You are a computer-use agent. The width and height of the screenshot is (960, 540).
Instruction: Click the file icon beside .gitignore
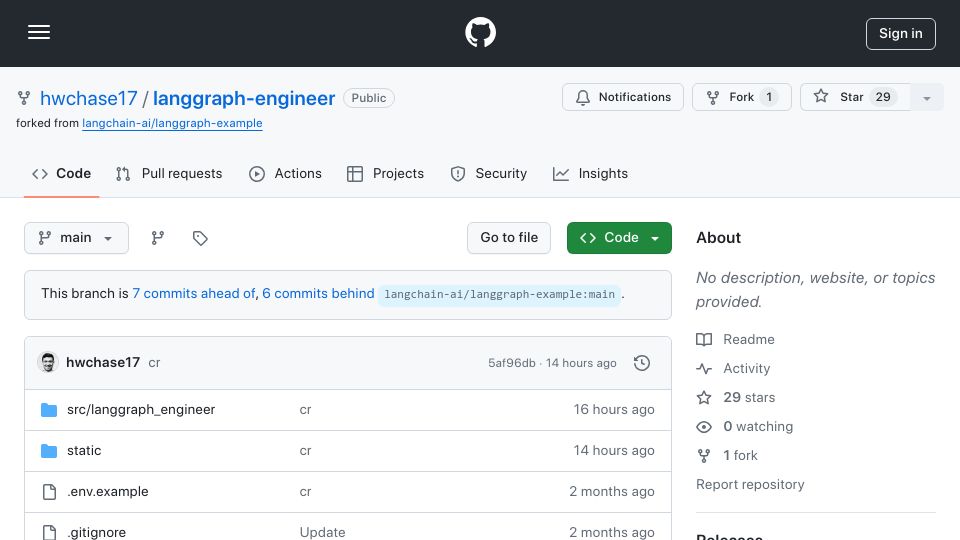tap(49, 532)
